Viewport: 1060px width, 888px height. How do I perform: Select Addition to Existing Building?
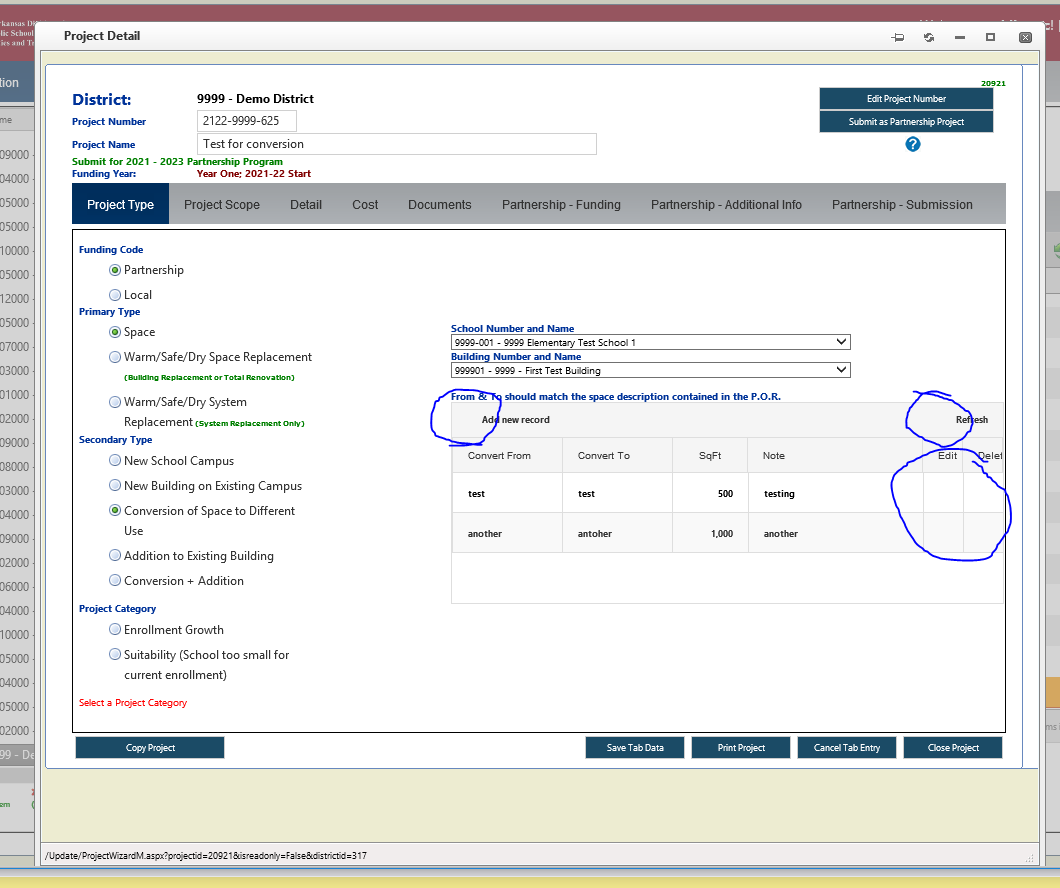[115, 556]
